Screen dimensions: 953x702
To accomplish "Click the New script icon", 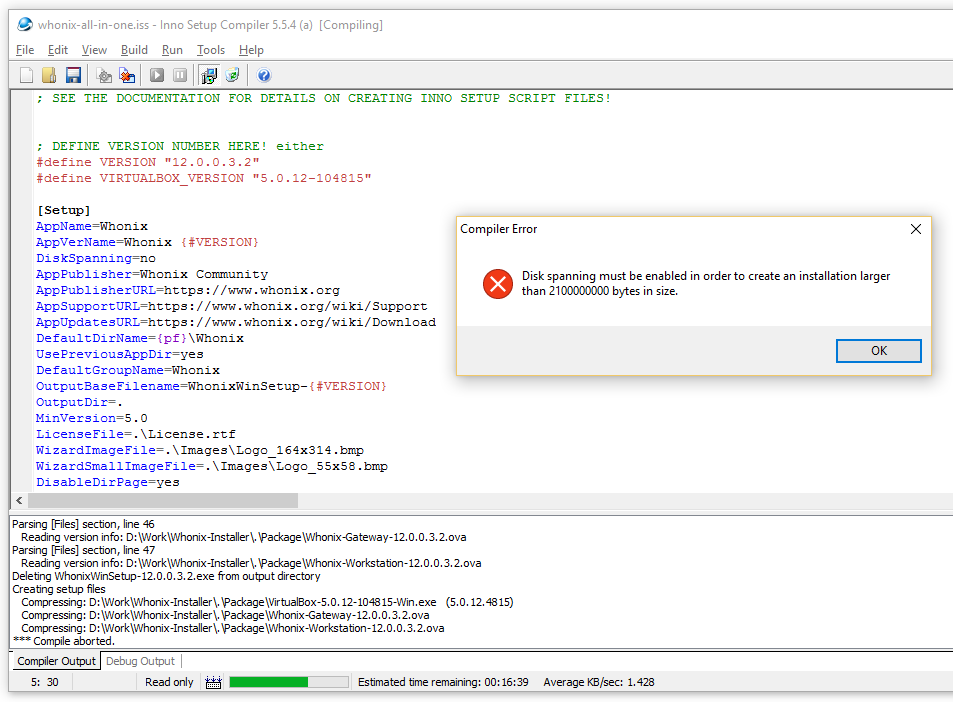I will click(26, 75).
